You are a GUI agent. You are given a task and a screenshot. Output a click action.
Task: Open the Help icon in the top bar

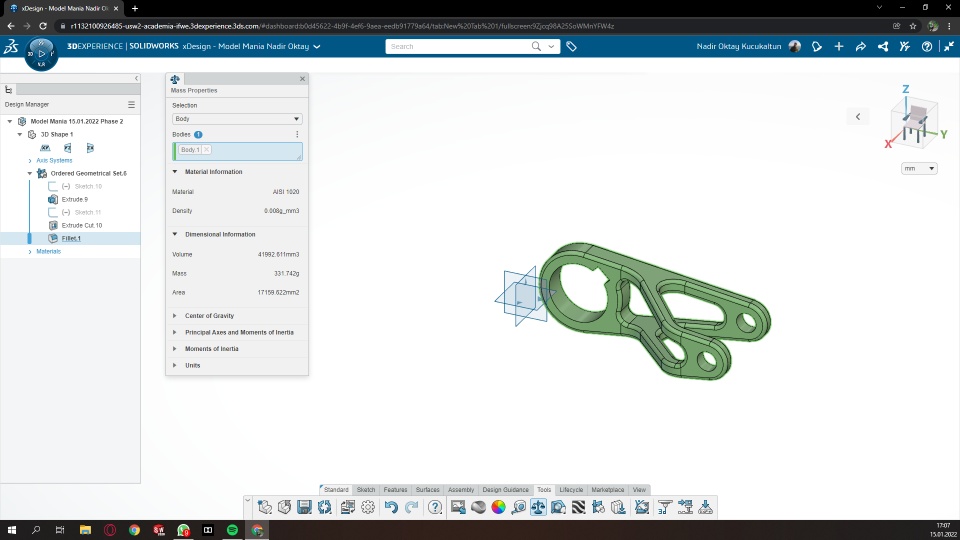click(x=927, y=47)
